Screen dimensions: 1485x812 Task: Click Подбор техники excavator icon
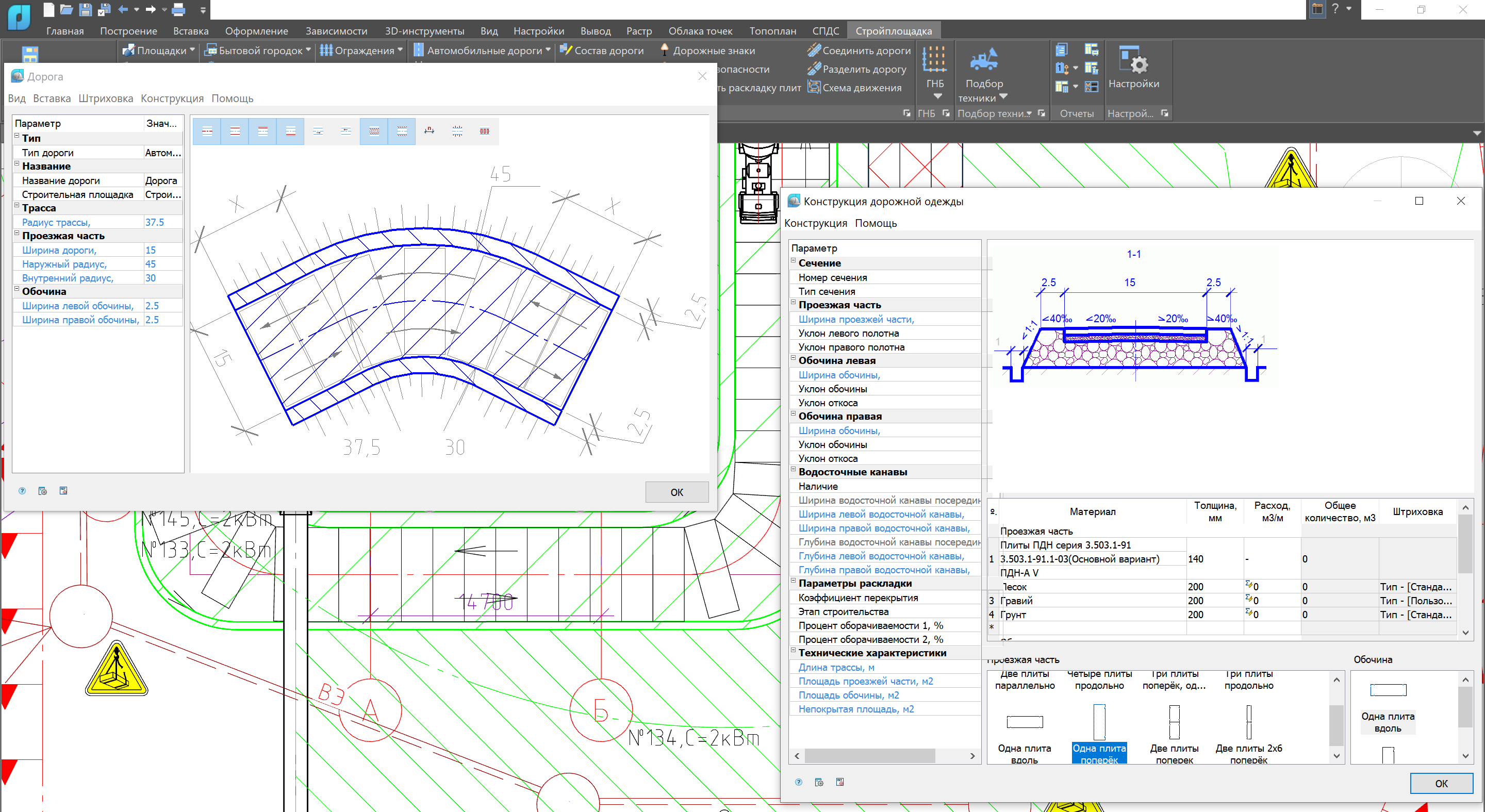click(983, 59)
